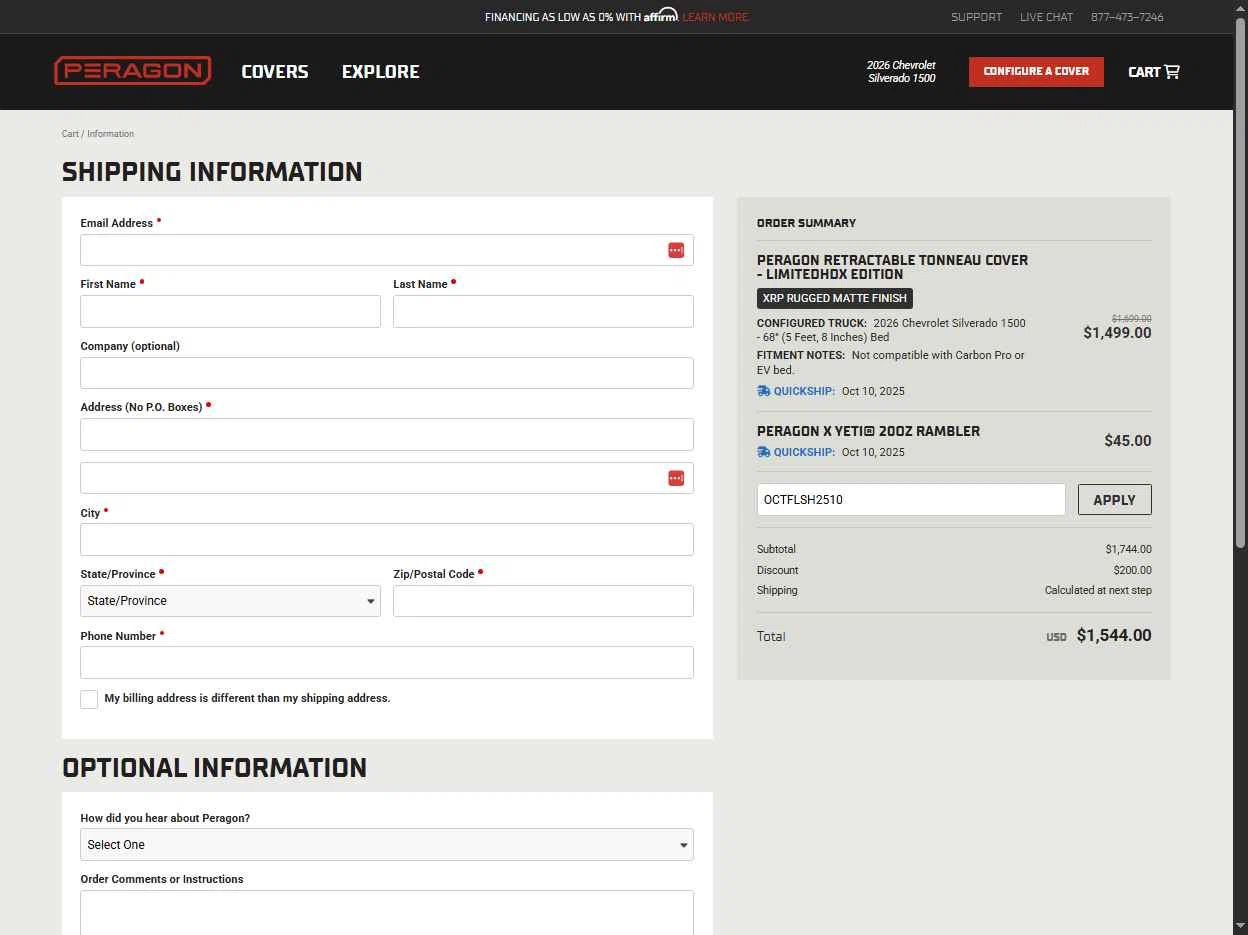
Task: Open the EXPLORE menu
Action: (381, 72)
